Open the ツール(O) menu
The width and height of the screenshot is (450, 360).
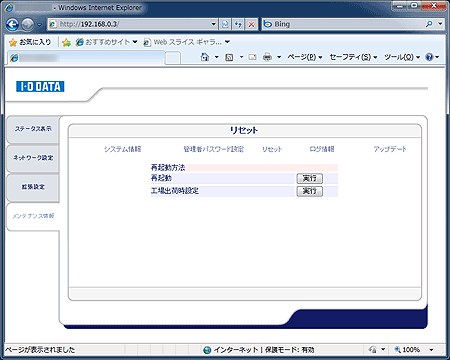pyautogui.click(x=402, y=57)
